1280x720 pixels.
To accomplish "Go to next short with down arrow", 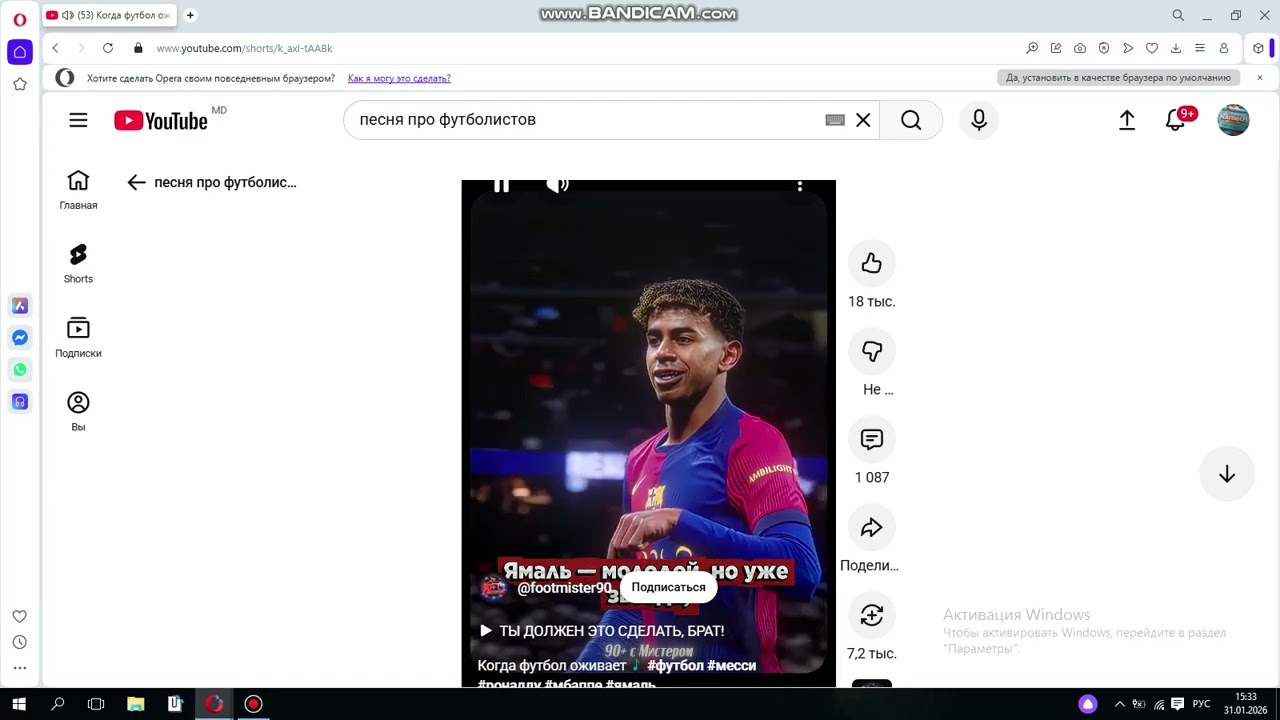I will (x=1227, y=474).
